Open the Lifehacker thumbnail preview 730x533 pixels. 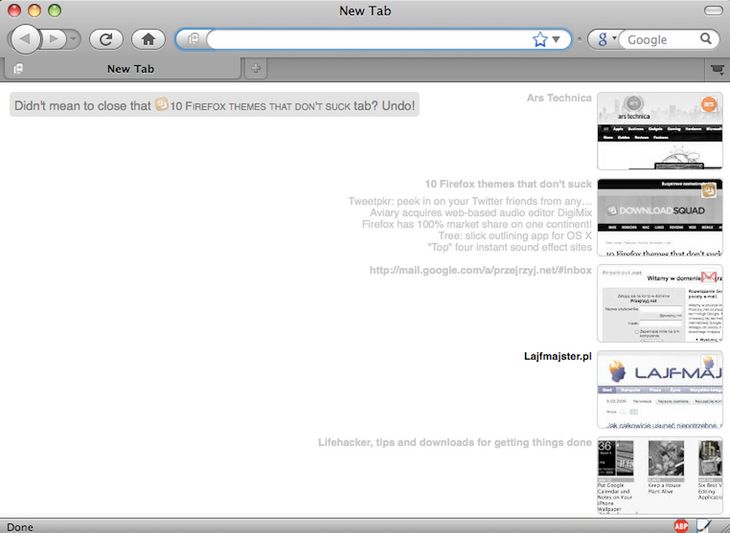pos(660,476)
